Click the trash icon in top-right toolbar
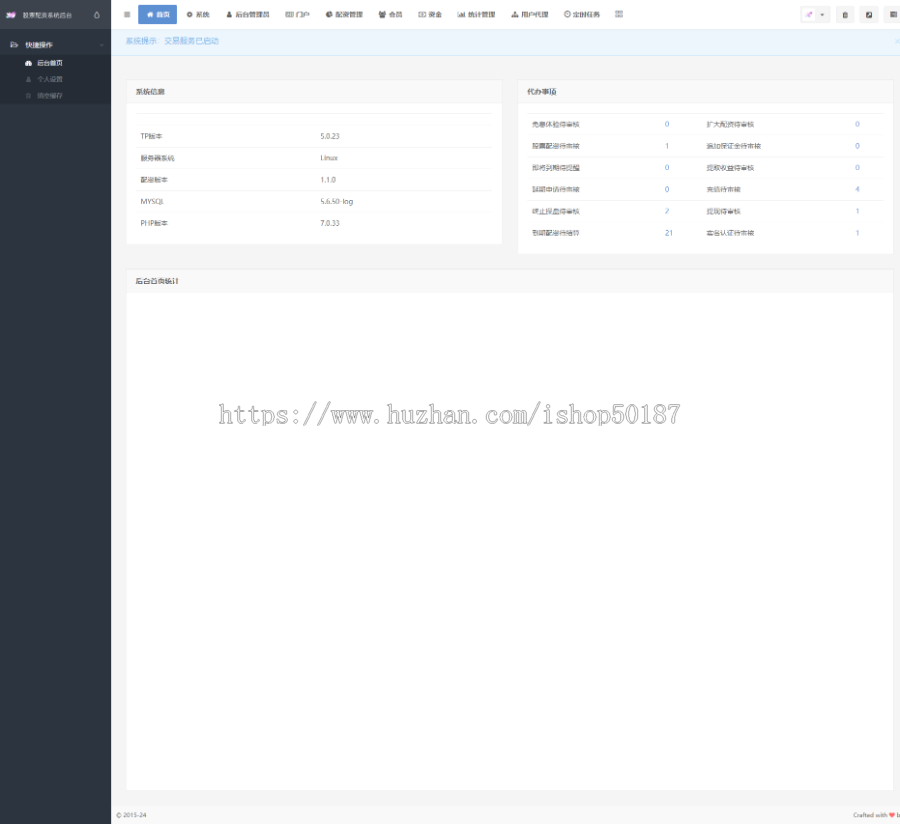Image resolution: width=900 pixels, height=824 pixels. pyautogui.click(x=845, y=15)
